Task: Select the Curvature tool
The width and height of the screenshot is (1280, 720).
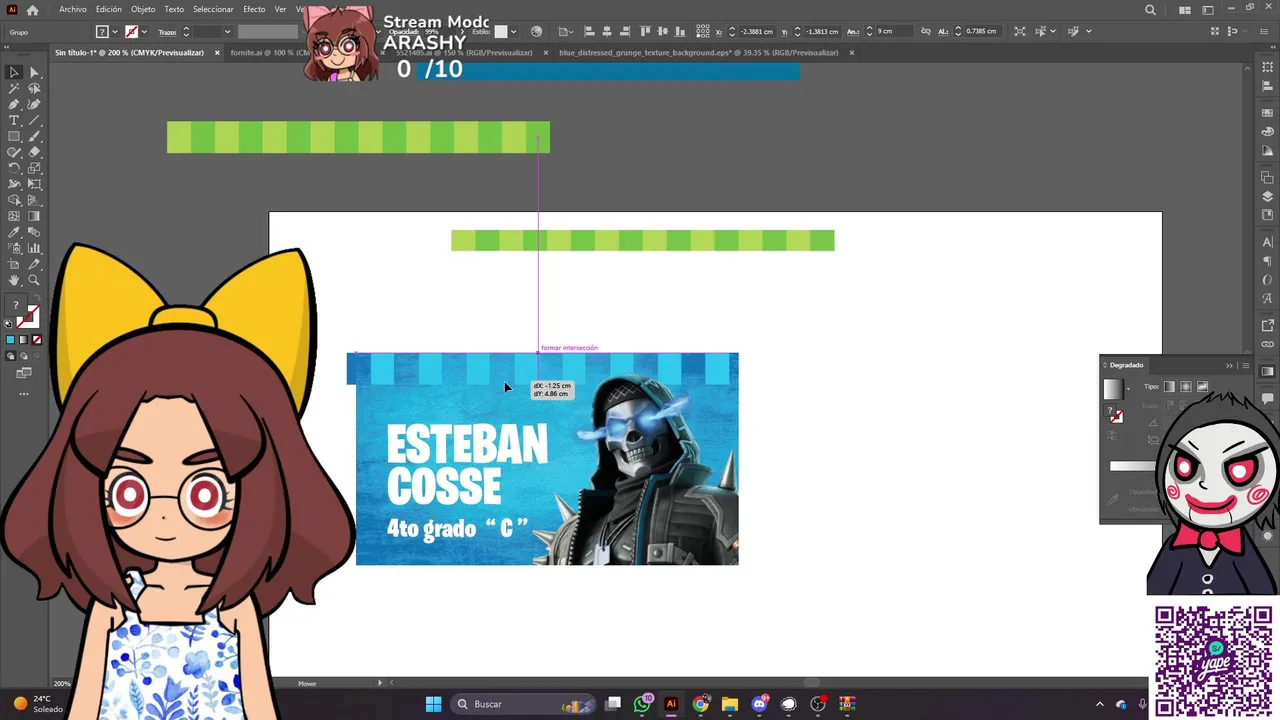Action: [34, 104]
